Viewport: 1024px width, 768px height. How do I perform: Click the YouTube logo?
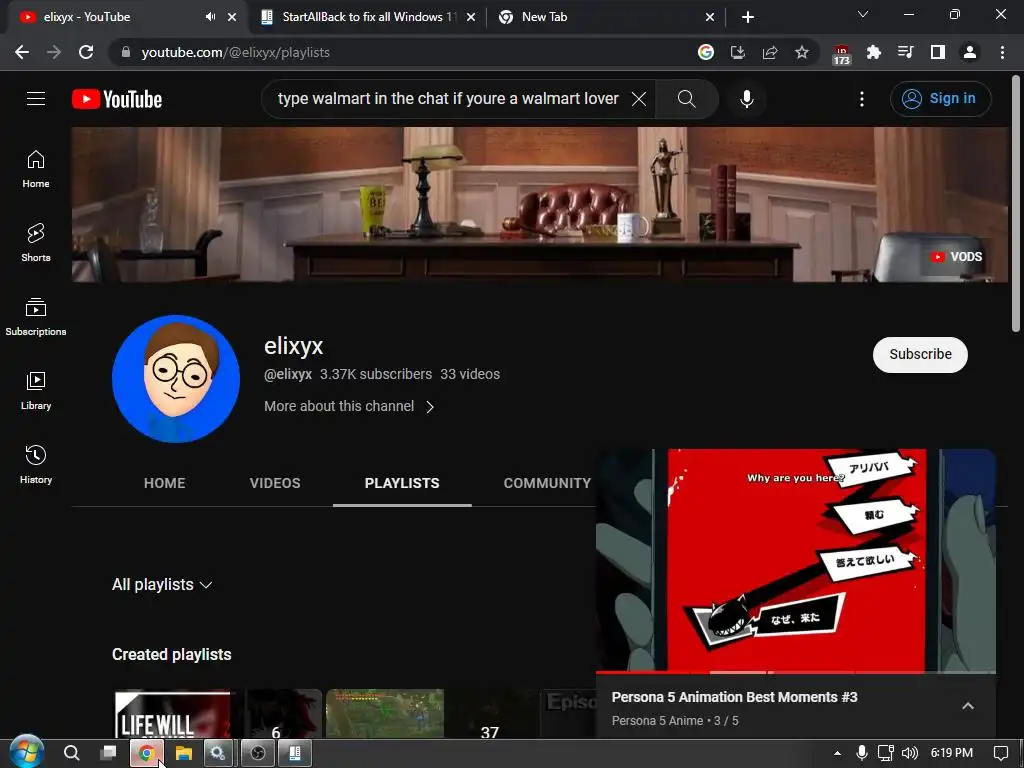tap(117, 99)
